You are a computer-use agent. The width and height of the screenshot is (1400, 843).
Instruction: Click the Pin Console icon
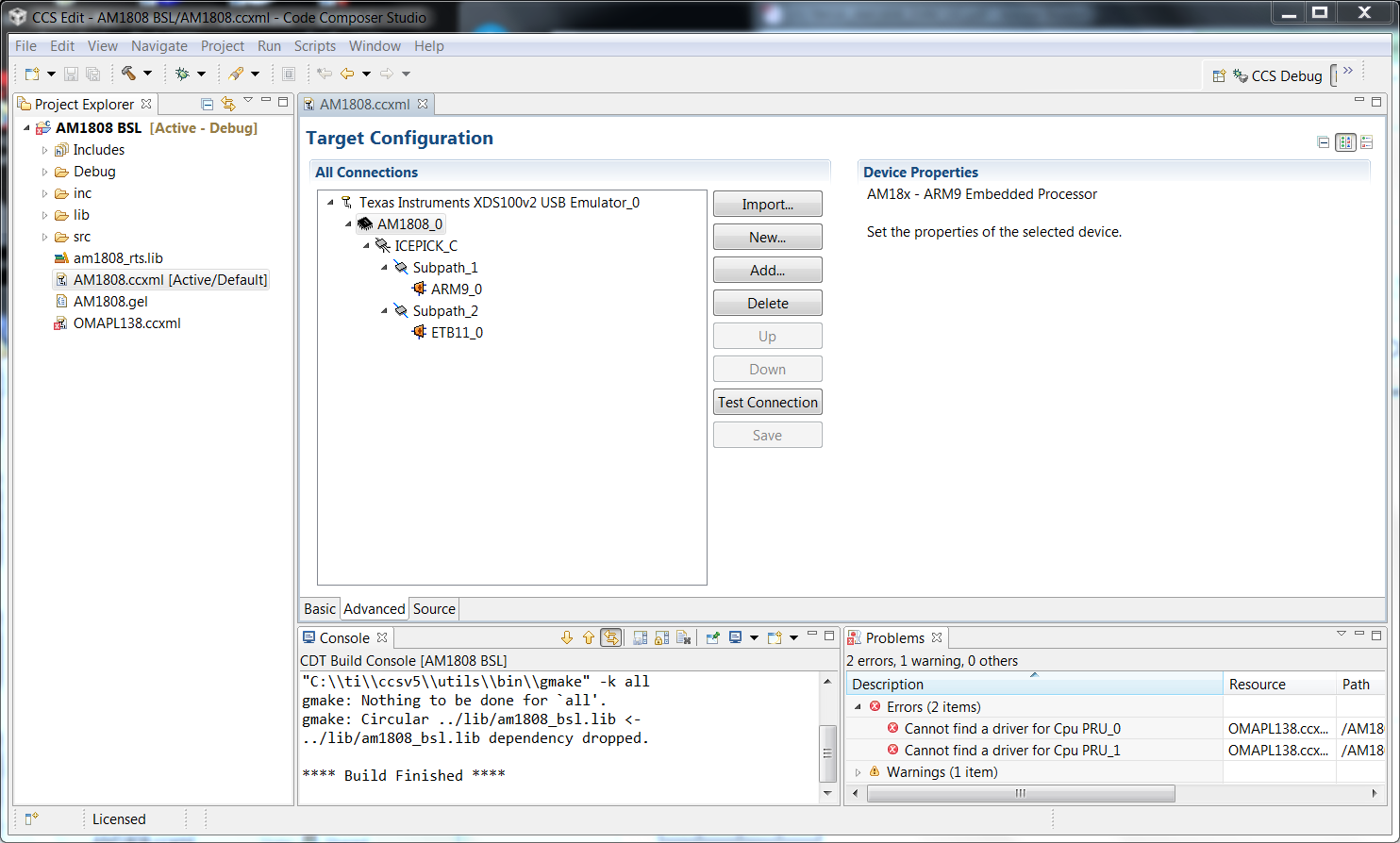pyautogui.click(x=713, y=637)
